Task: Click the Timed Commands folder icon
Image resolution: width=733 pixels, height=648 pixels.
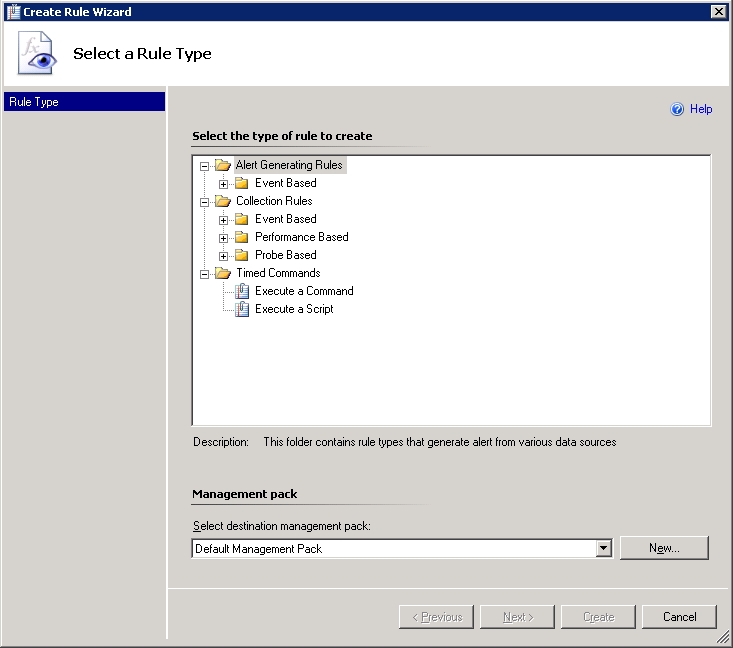Action: (x=222, y=273)
